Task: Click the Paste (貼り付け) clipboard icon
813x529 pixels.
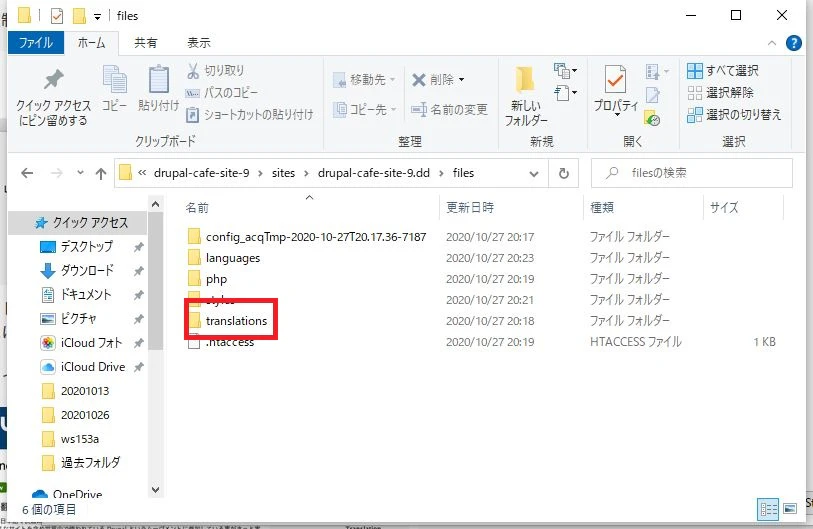Action: [x=158, y=89]
